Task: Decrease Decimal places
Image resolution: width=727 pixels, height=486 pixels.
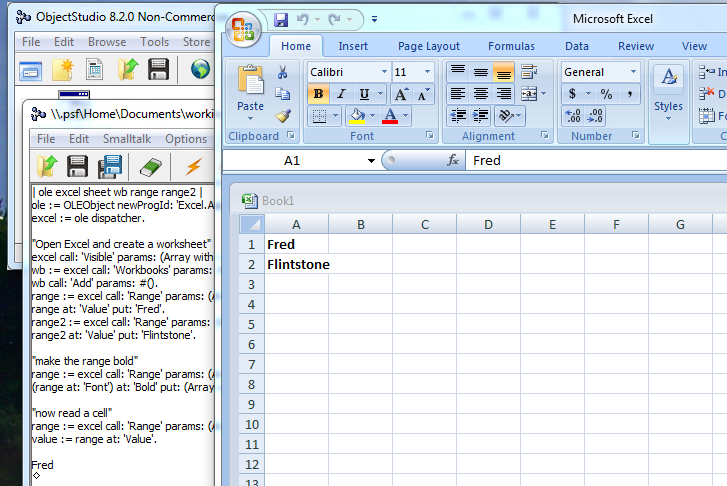Action: [595, 116]
